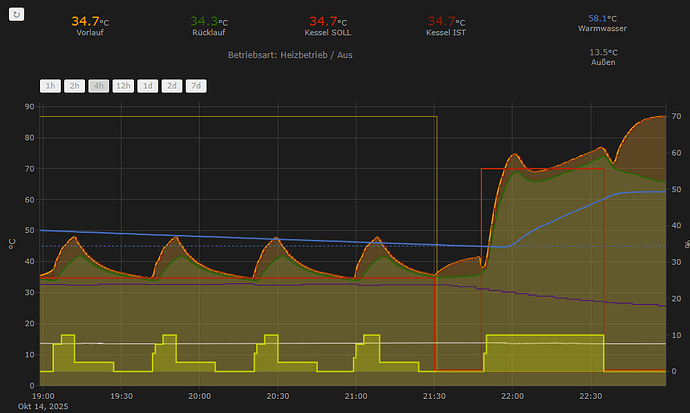
Task: Click the refresh icon button
Action: click(x=16, y=14)
